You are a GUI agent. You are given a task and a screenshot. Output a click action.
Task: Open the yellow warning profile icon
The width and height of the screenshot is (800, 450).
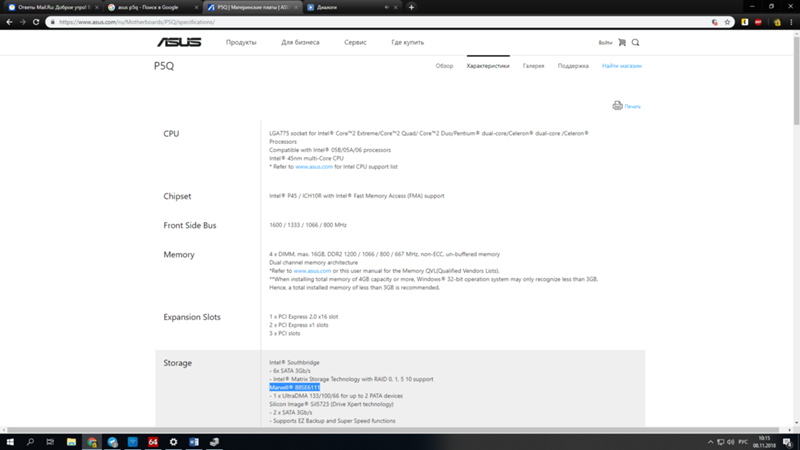pyautogui.click(x=777, y=22)
